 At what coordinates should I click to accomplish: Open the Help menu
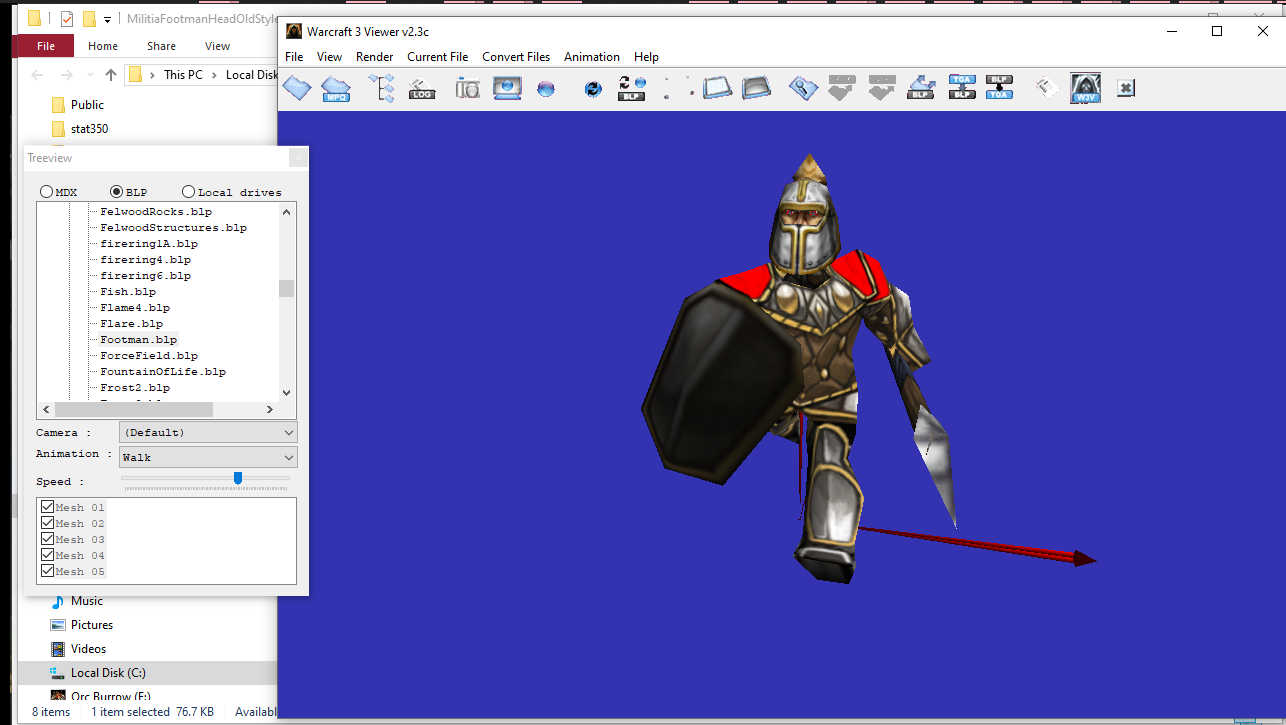pos(646,57)
